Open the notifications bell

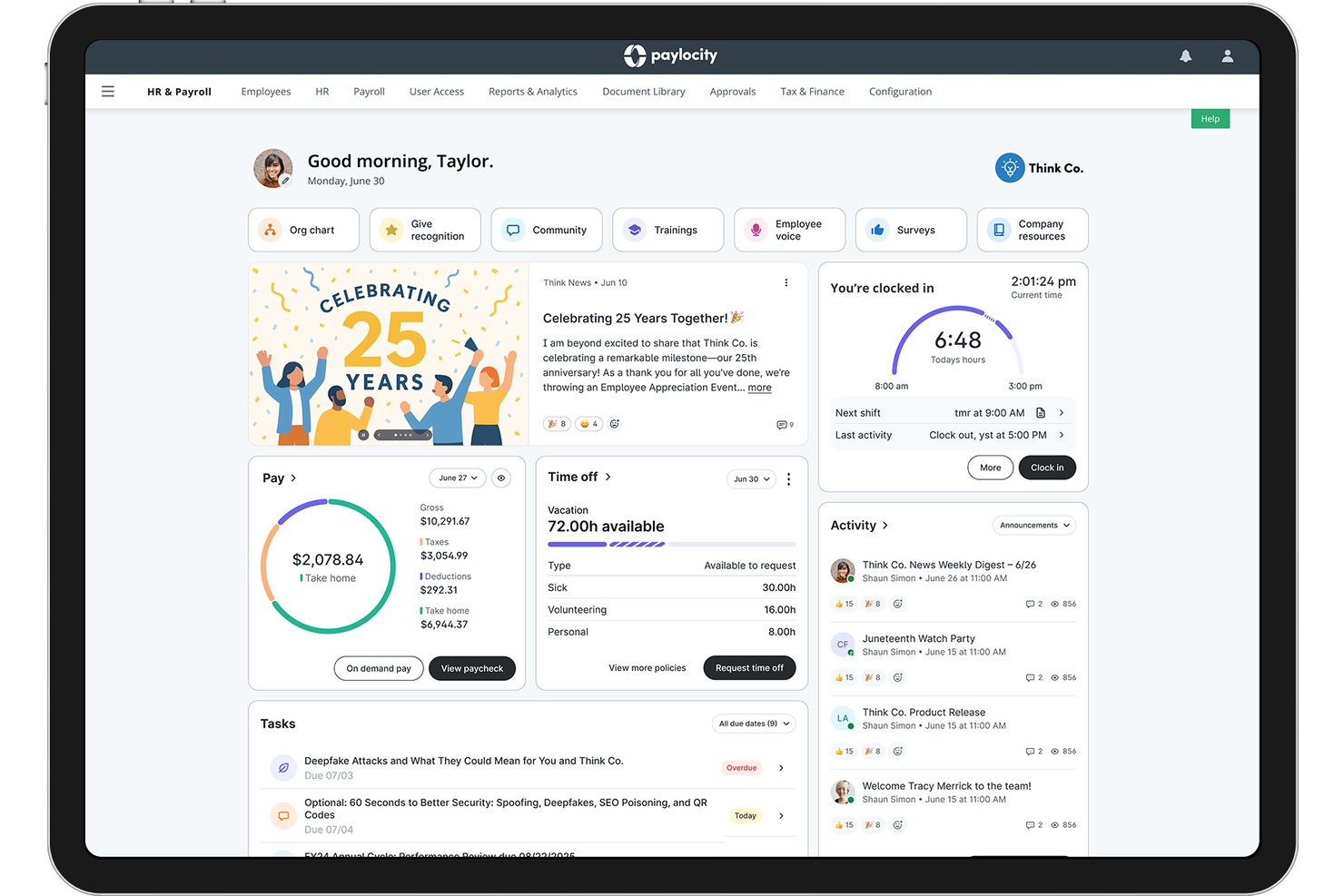[1185, 56]
